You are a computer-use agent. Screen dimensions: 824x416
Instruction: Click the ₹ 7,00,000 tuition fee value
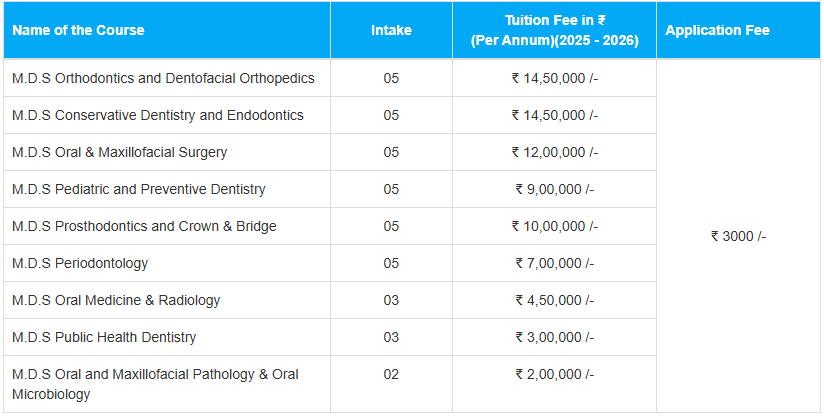point(554,263)
